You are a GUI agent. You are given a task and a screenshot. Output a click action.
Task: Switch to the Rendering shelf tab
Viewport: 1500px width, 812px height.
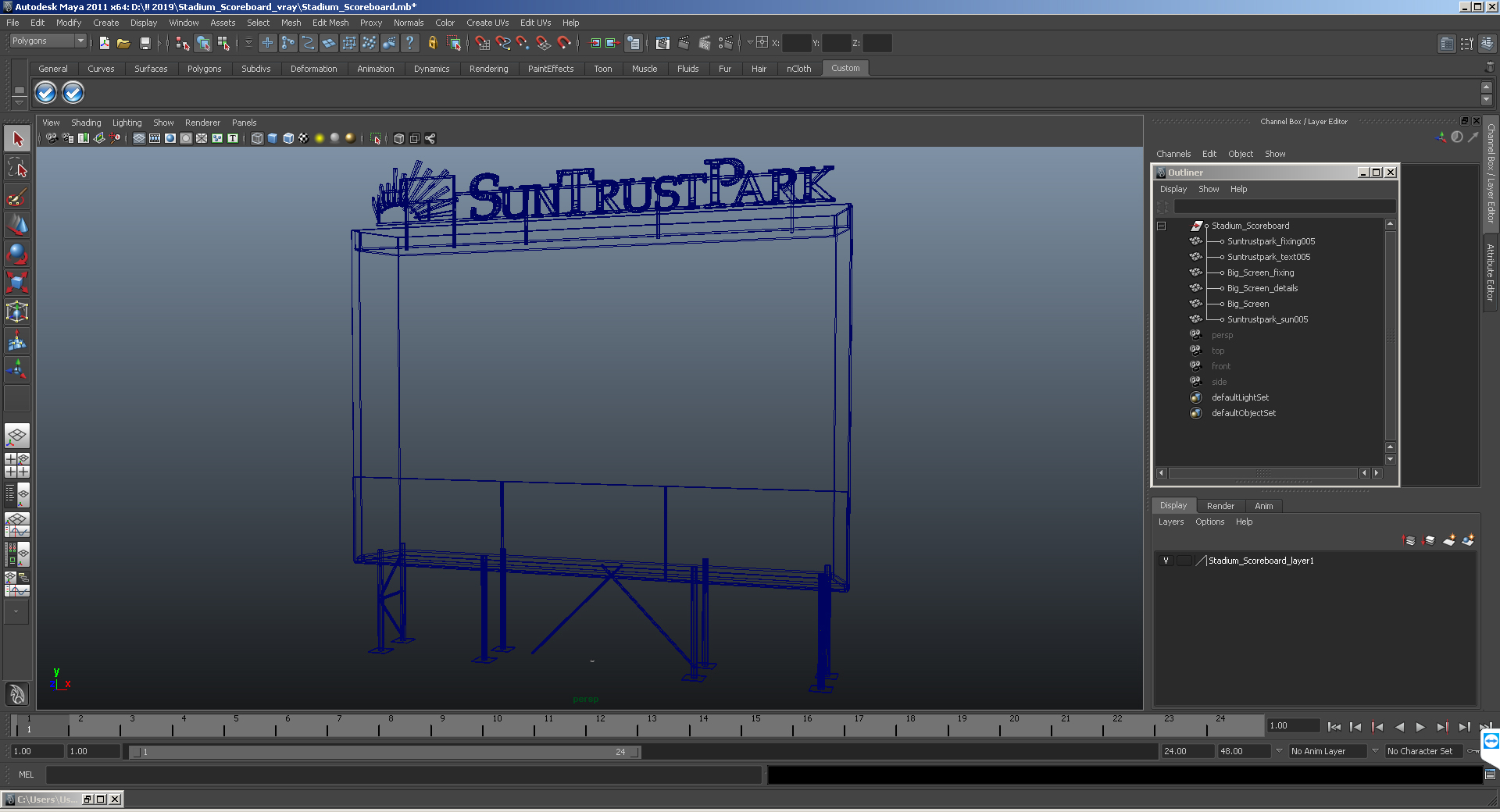pos(488,69)
